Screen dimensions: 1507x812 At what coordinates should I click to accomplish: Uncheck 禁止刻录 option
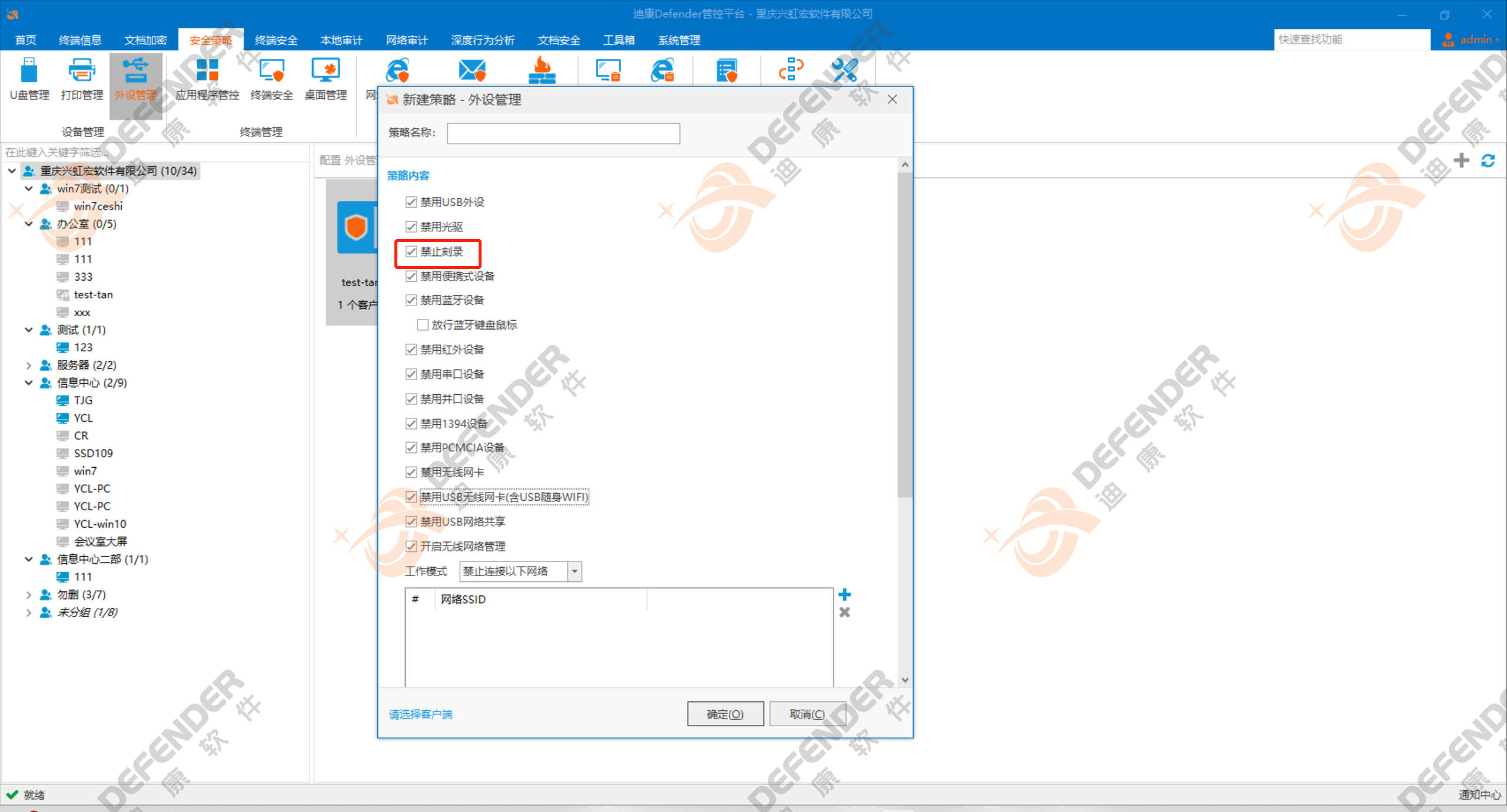click(x=411, y=251)
